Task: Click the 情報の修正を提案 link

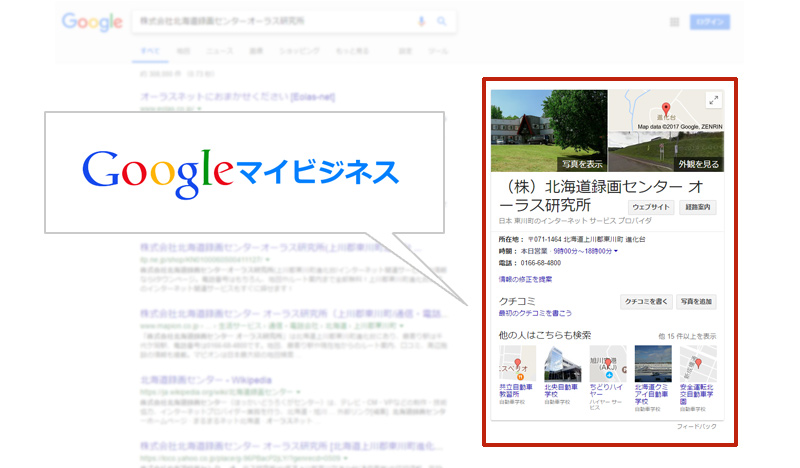Action: (x=525, y=279)
